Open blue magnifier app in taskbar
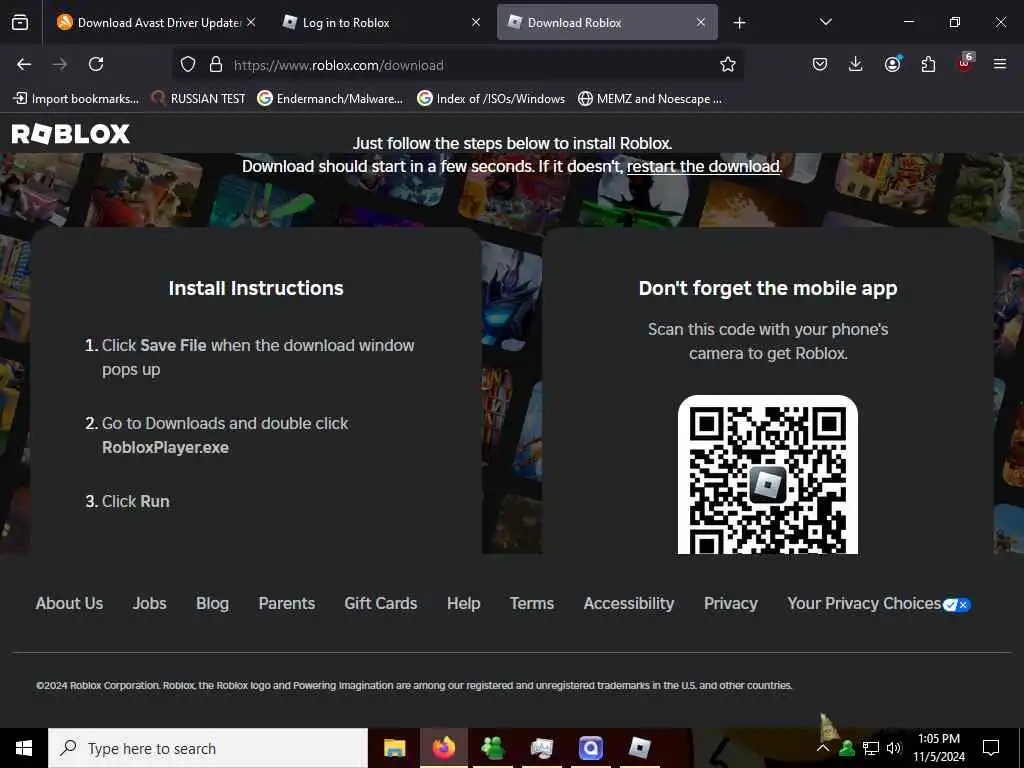1024x768 pixels. (x=590, y=748)
